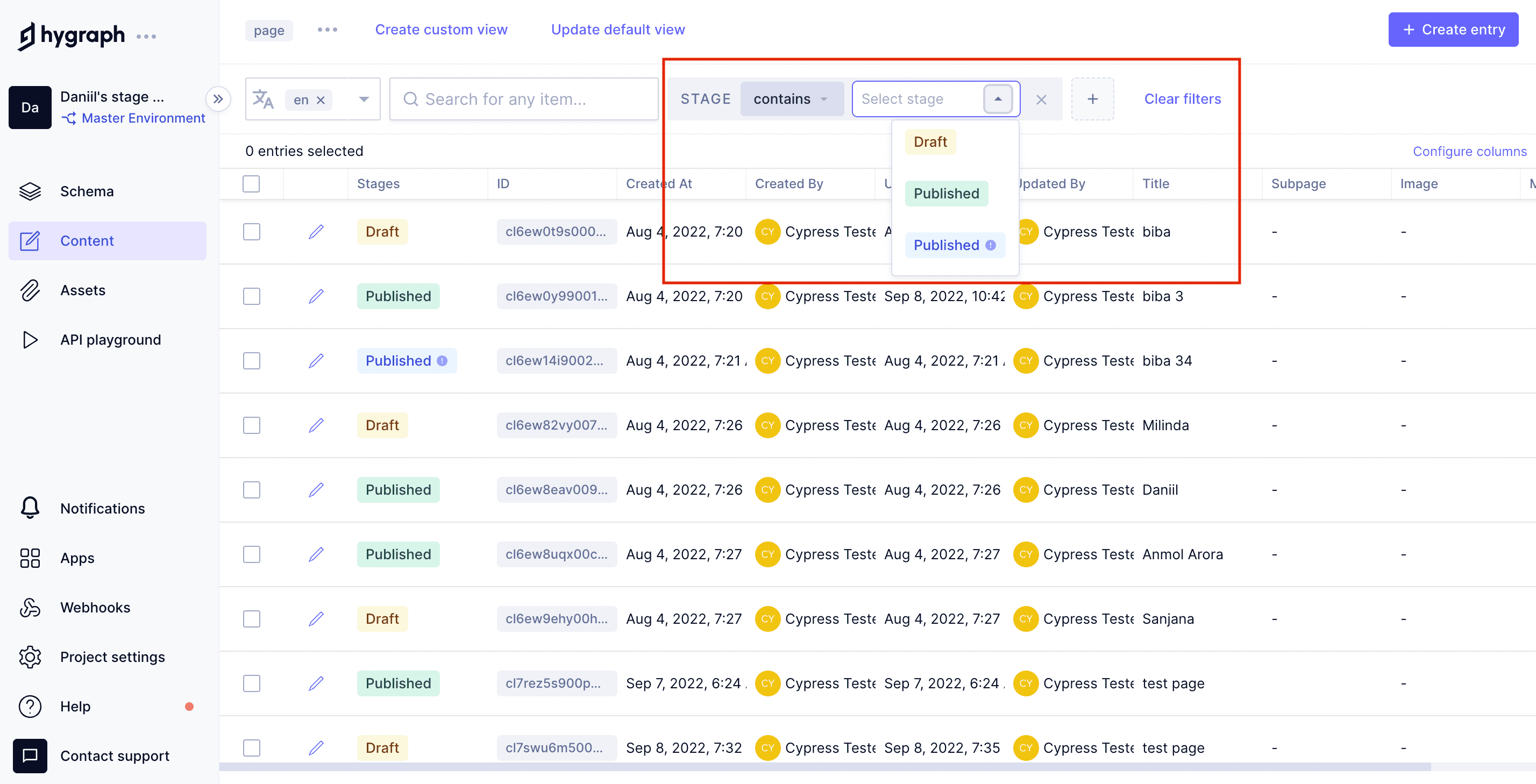Viewport: 1536px width, 784px height.
Task: Switch to the Apps section
Action: pos(77,558)
